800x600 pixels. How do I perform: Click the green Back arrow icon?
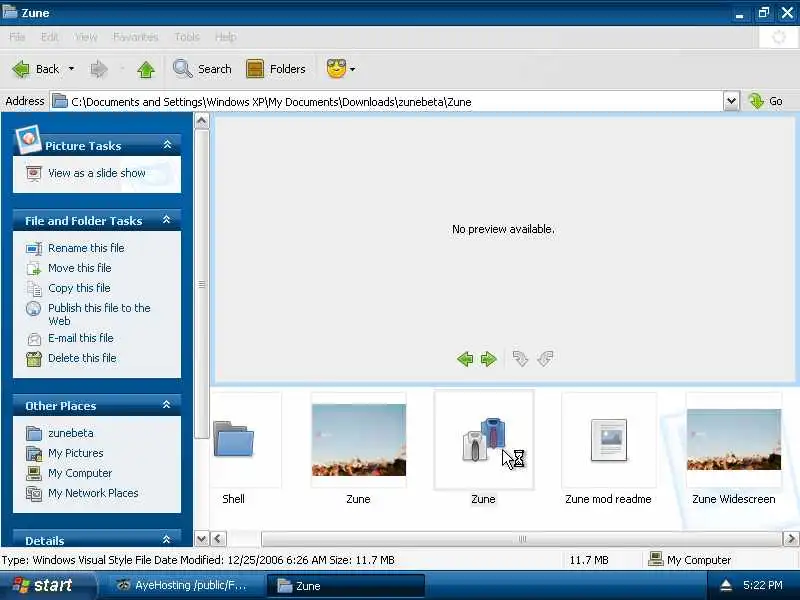[x=21, y=69]
